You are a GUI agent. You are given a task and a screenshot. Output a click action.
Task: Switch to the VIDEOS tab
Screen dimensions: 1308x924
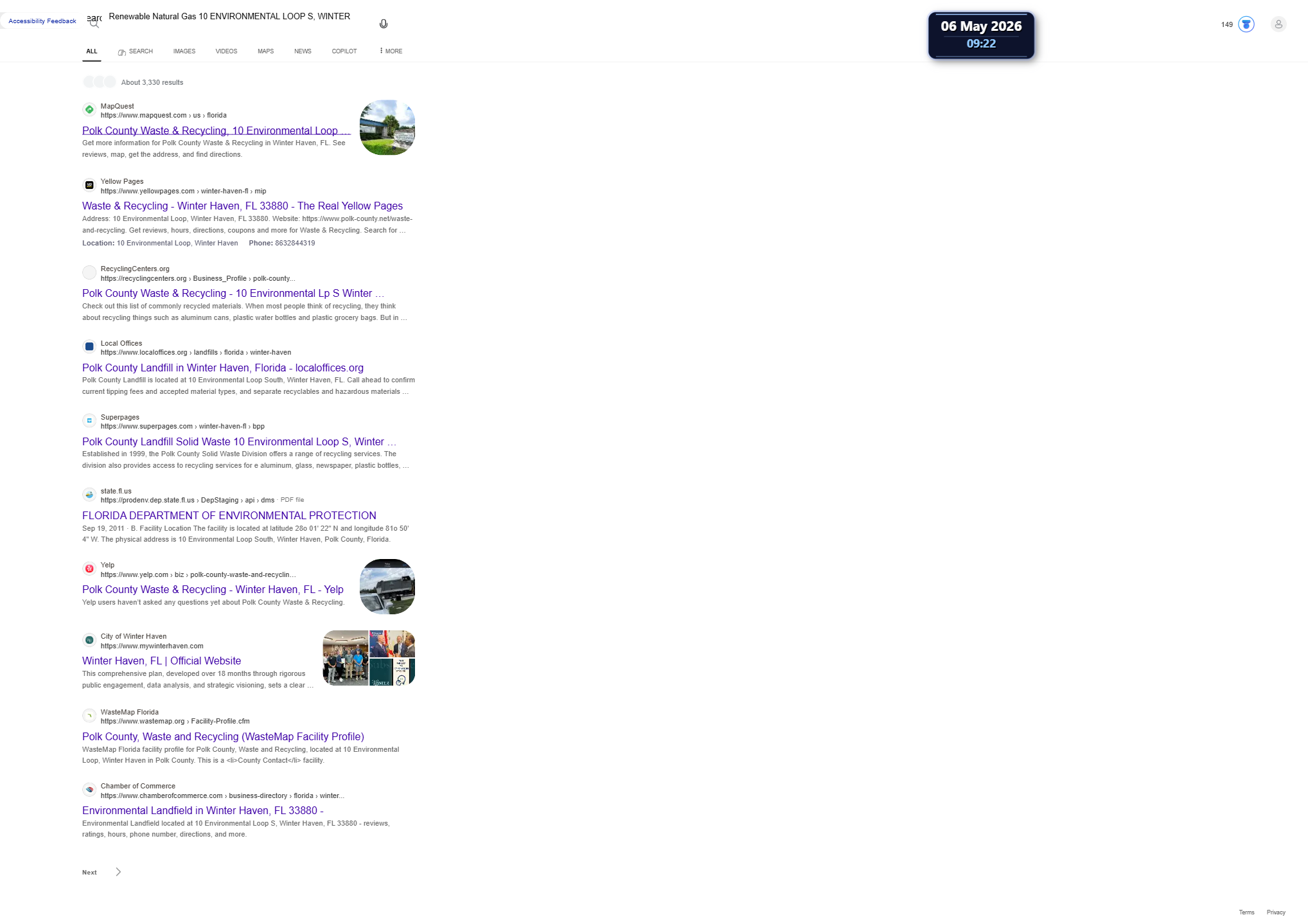point(226,51)
